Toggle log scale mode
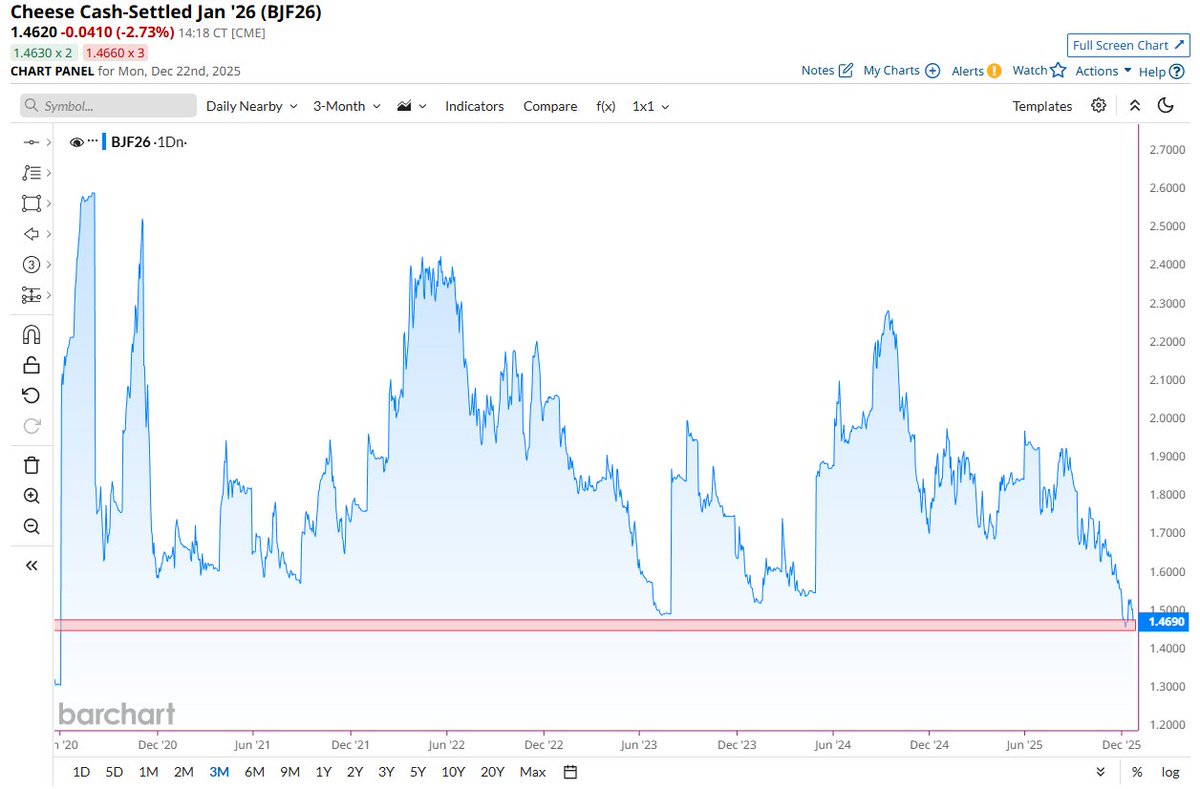The width and height of the screenshot is (1200, 789). [x=1170, y=772]
